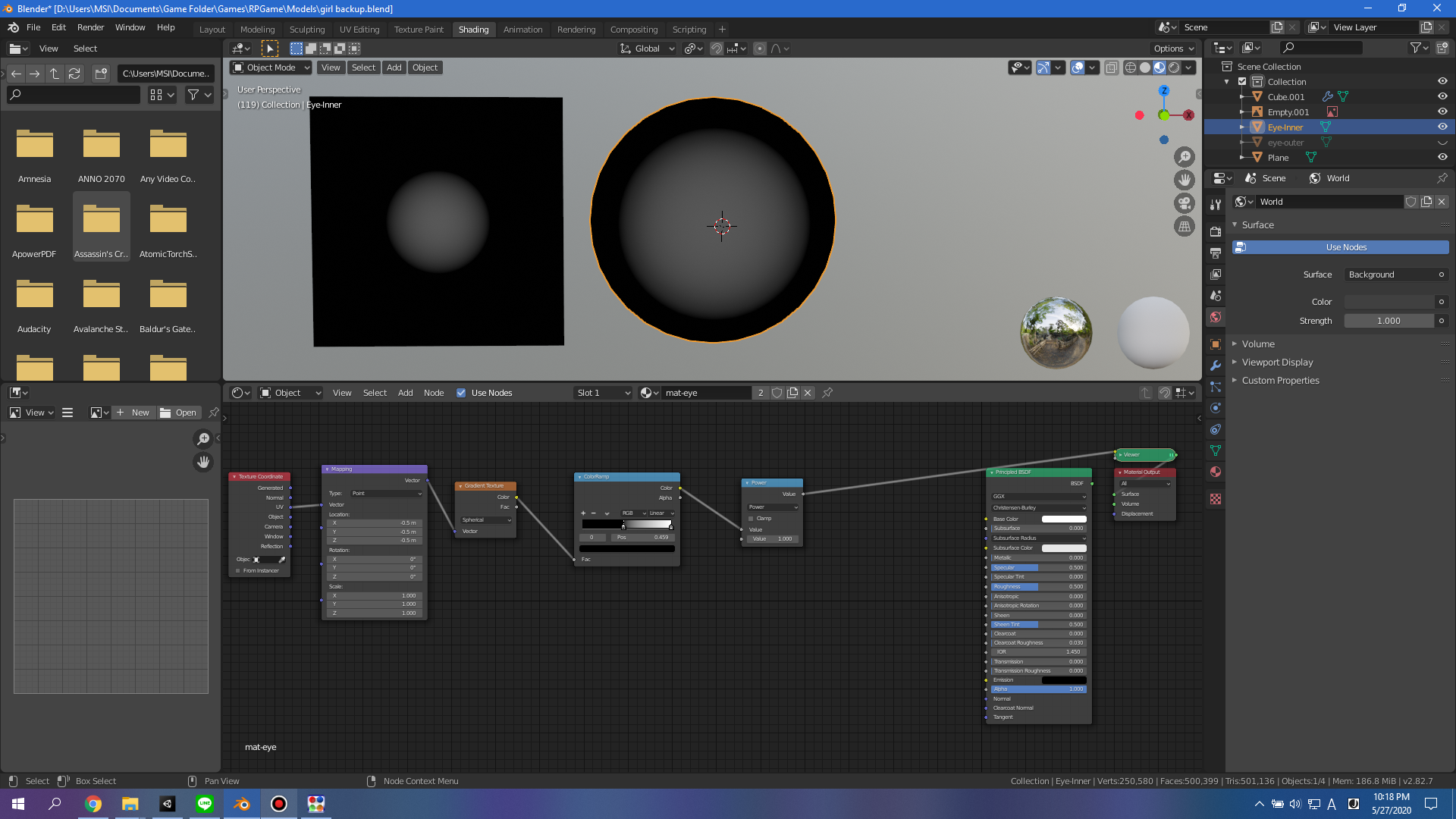Open the Physics properties tab
The image size is (1456, 819).
coord(1216,408)
